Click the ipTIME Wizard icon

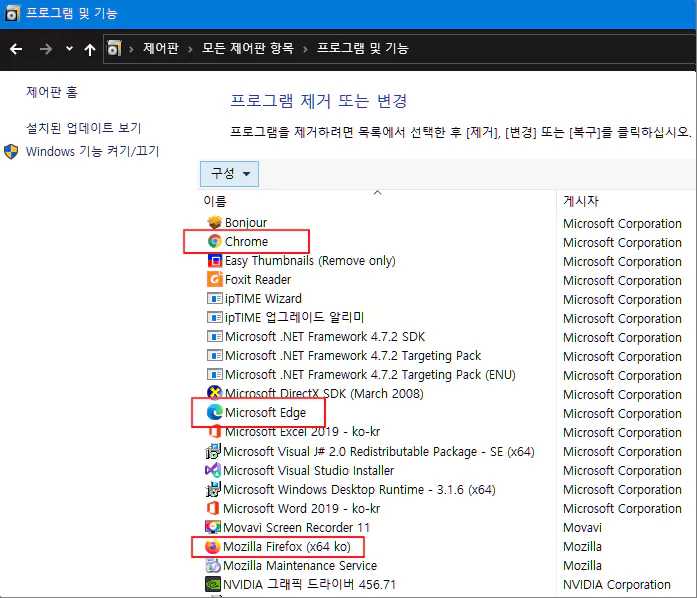coord(215,298)
